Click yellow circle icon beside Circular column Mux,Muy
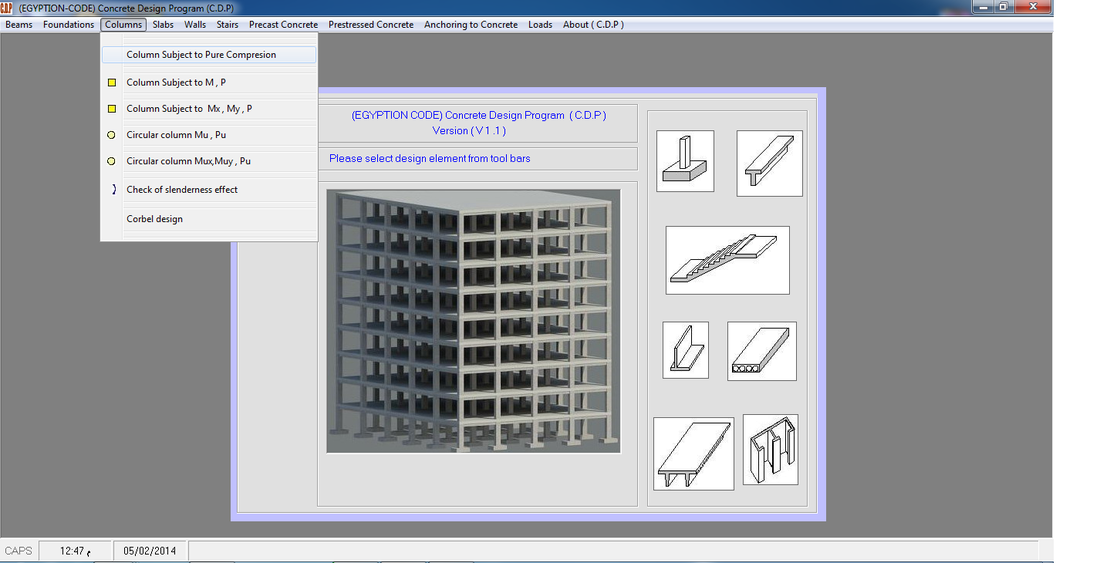The image size is (1100, 563). 112,161
